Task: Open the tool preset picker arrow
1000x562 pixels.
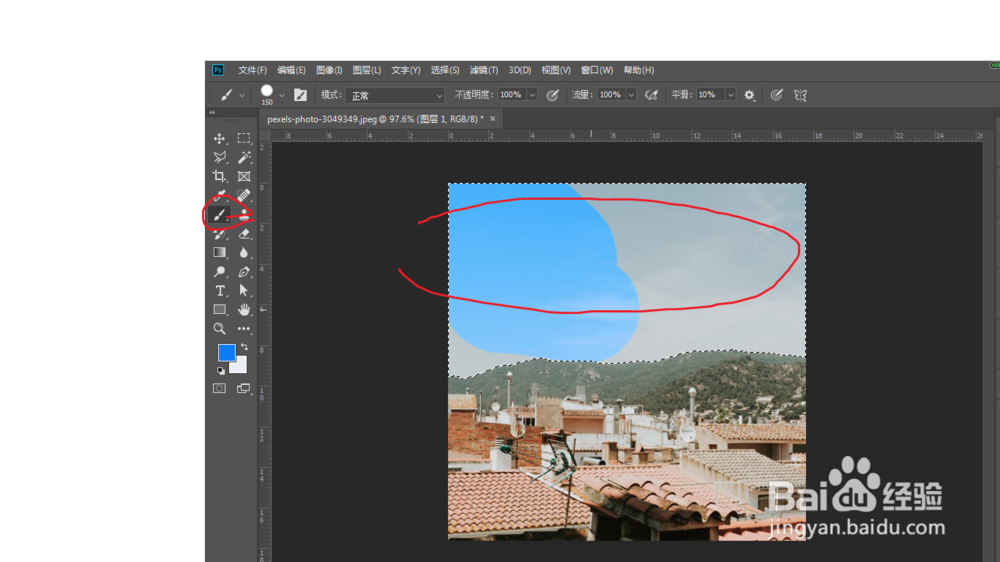Action: point(242,95)
